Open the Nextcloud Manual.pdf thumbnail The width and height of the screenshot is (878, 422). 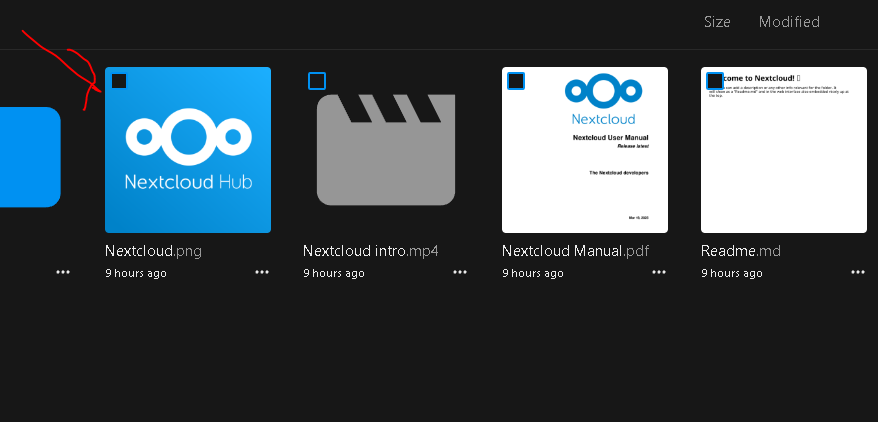pyautogui.click(x=585, y=150)
